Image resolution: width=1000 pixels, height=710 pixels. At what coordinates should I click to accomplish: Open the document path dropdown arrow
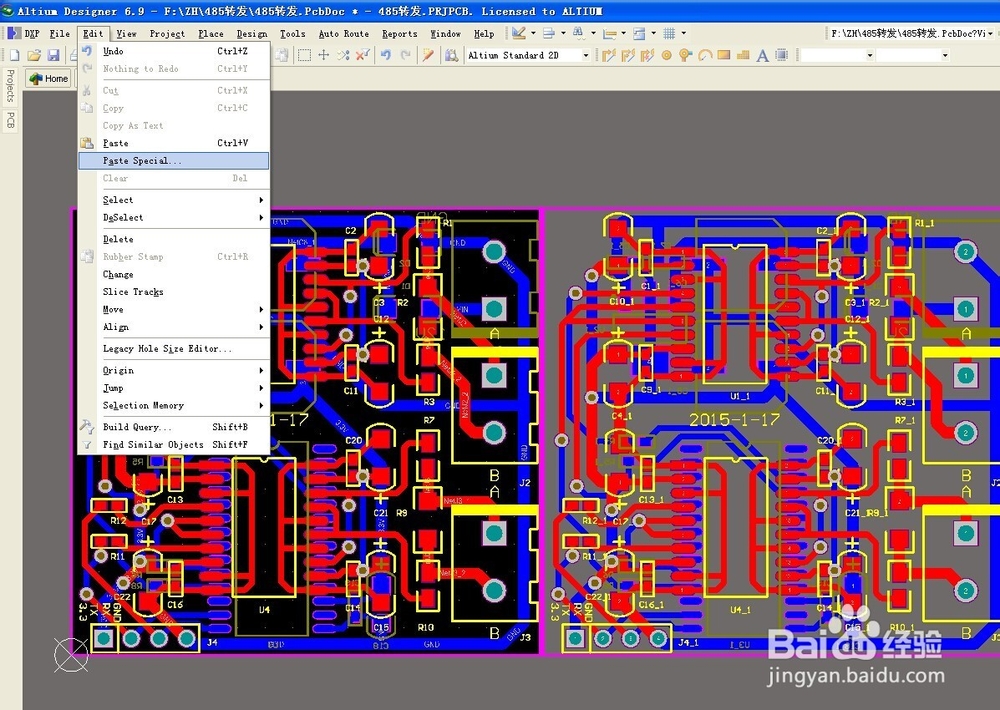(990, 33)
